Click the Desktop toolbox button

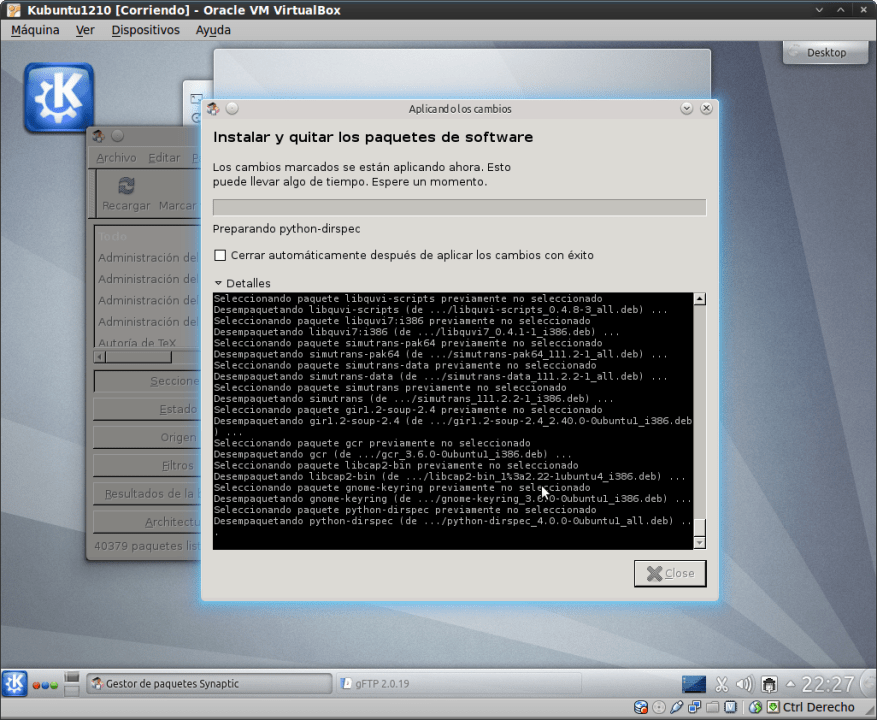click(825, 52)
